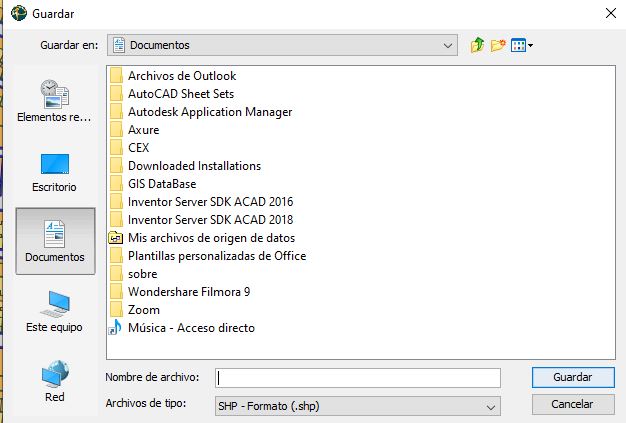Select Música - Acceso directo shortcut
The width and height of the screenshot is (626, 423).
(190, 328)
